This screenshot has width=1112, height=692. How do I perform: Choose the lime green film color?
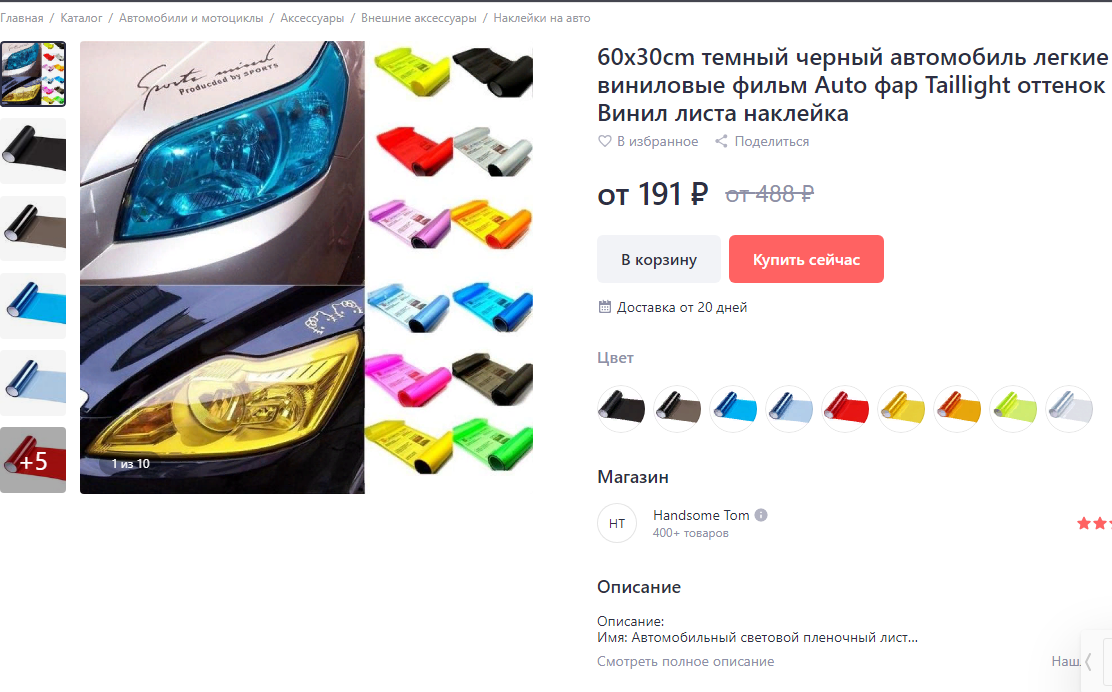click(1013, 409)
